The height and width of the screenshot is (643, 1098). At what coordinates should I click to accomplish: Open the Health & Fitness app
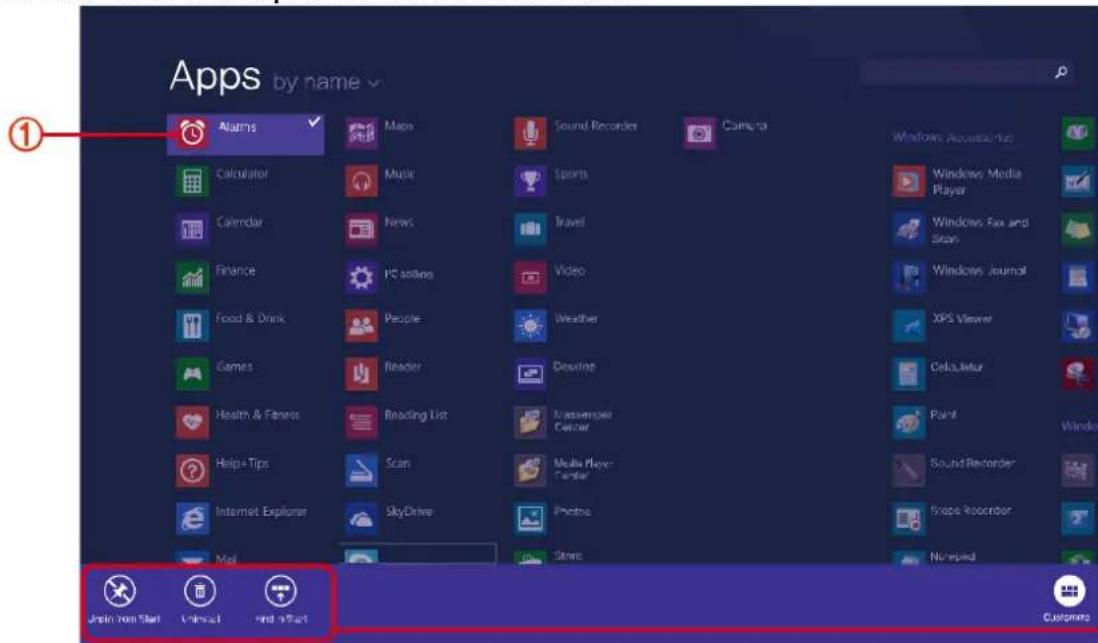pyautogui.click(x=237, y=422)
